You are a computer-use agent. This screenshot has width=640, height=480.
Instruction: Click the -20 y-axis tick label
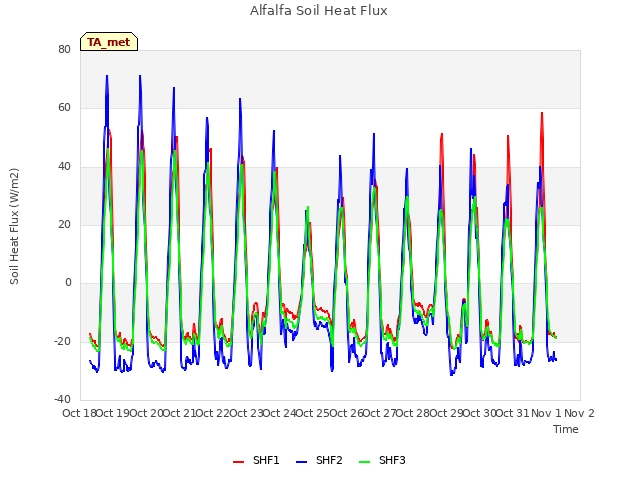coord(62,341)
